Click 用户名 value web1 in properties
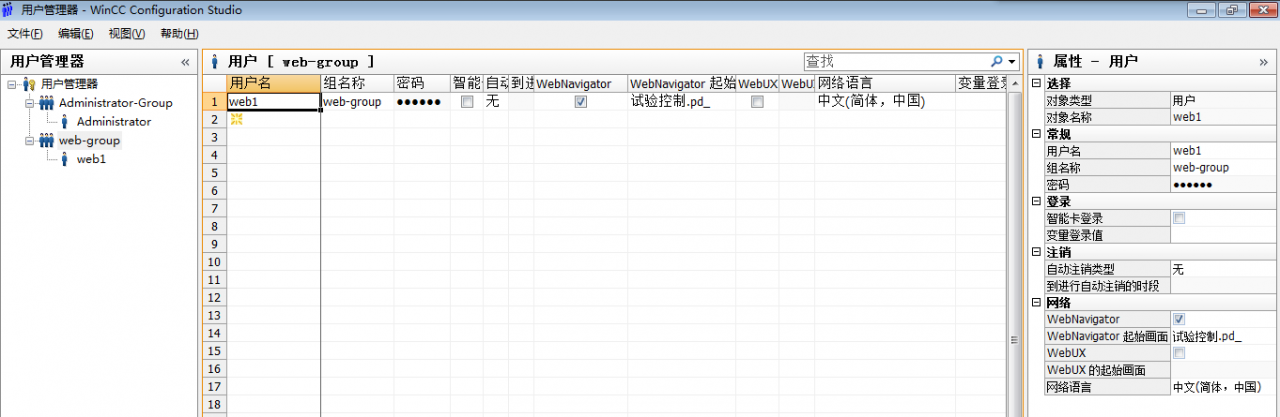This screenshot has height=417, width=1280. click(x=1224, y=151)
